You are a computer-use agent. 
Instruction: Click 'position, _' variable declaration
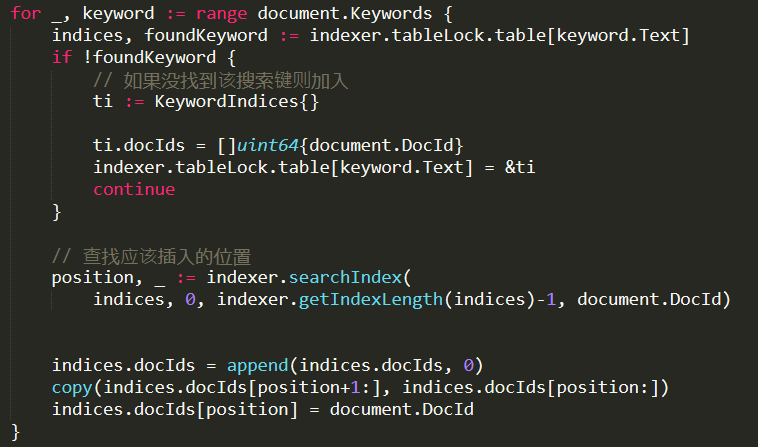pyautogui.click(x=108, y=278)
